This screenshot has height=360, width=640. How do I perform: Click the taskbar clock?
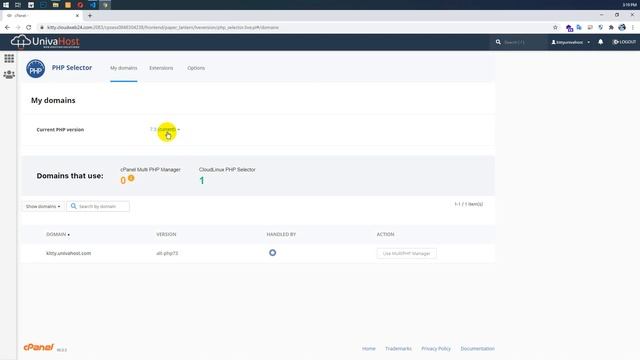629,5
